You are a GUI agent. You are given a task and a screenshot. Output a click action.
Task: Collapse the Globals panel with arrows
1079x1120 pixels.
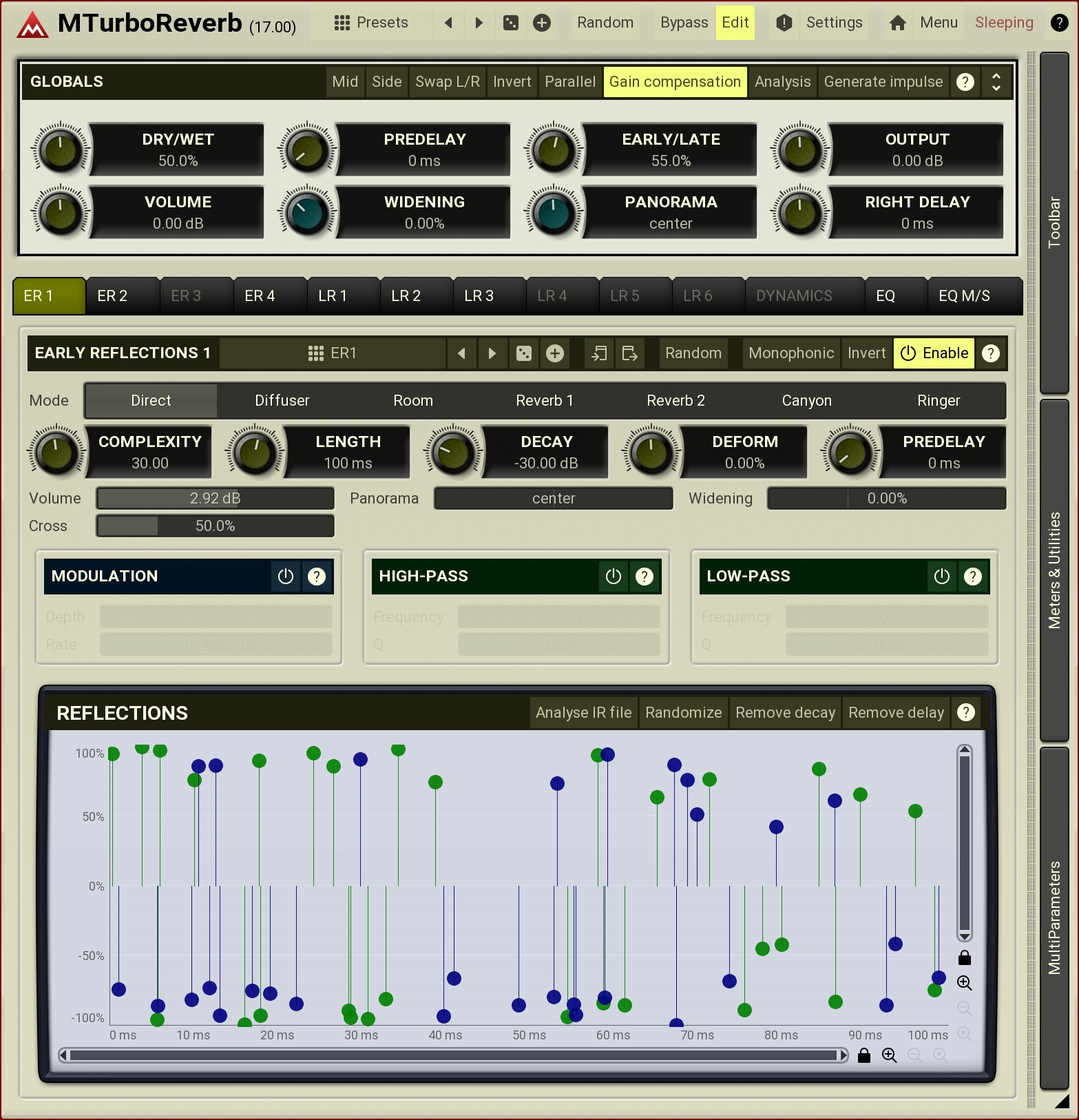(x=996, y=82)
